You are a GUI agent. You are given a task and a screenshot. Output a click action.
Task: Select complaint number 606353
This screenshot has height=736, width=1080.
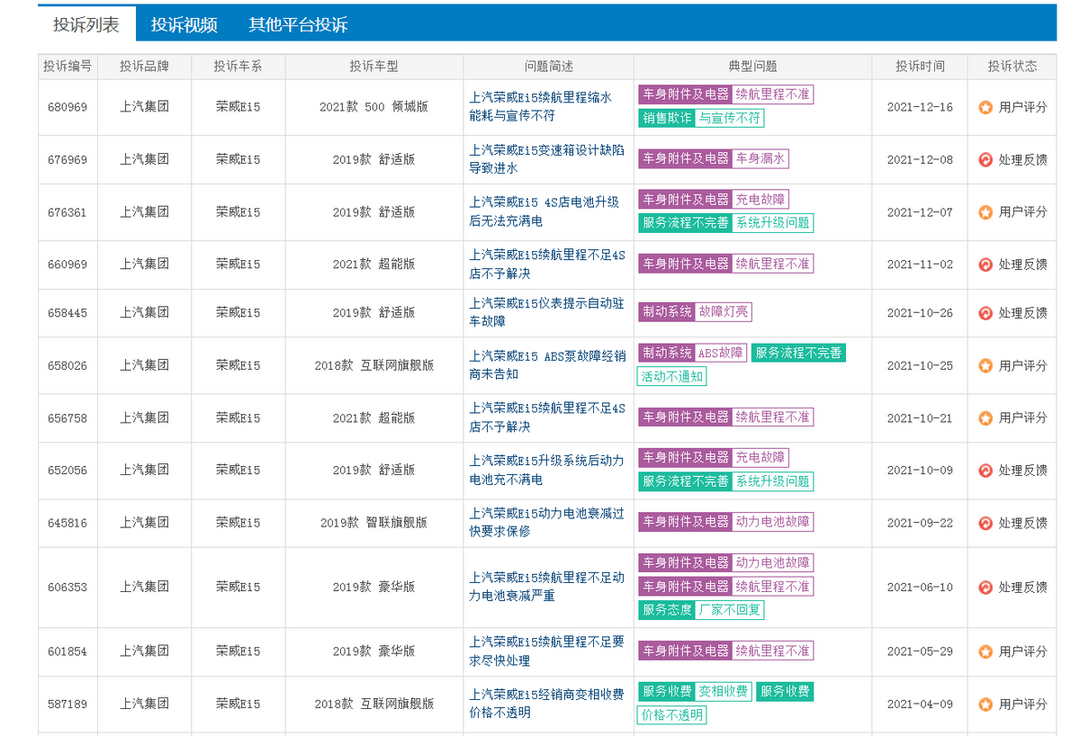[x=68, y=587]
